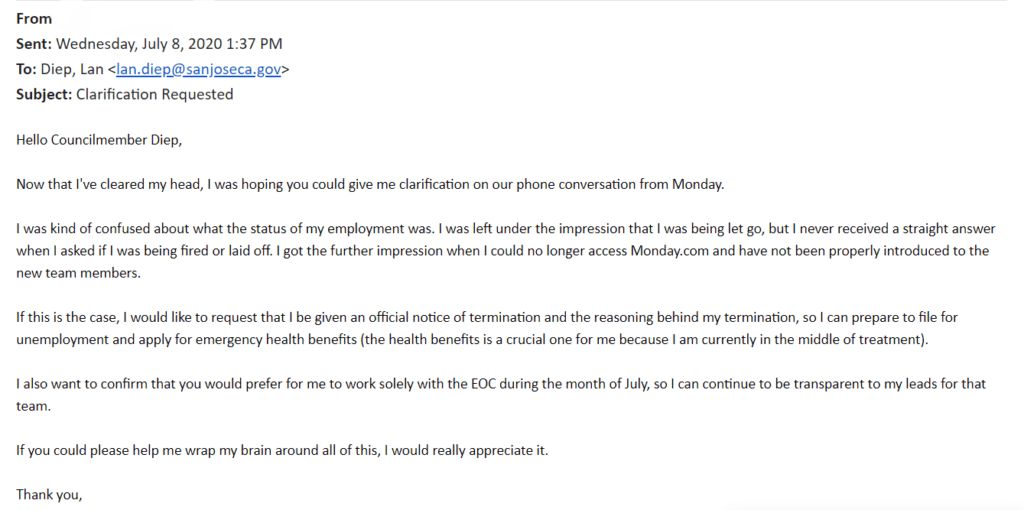Click the greeting "Hello Councilmember Diep,"
This screenshot has width=1024, height=510.
click(99, 140)
